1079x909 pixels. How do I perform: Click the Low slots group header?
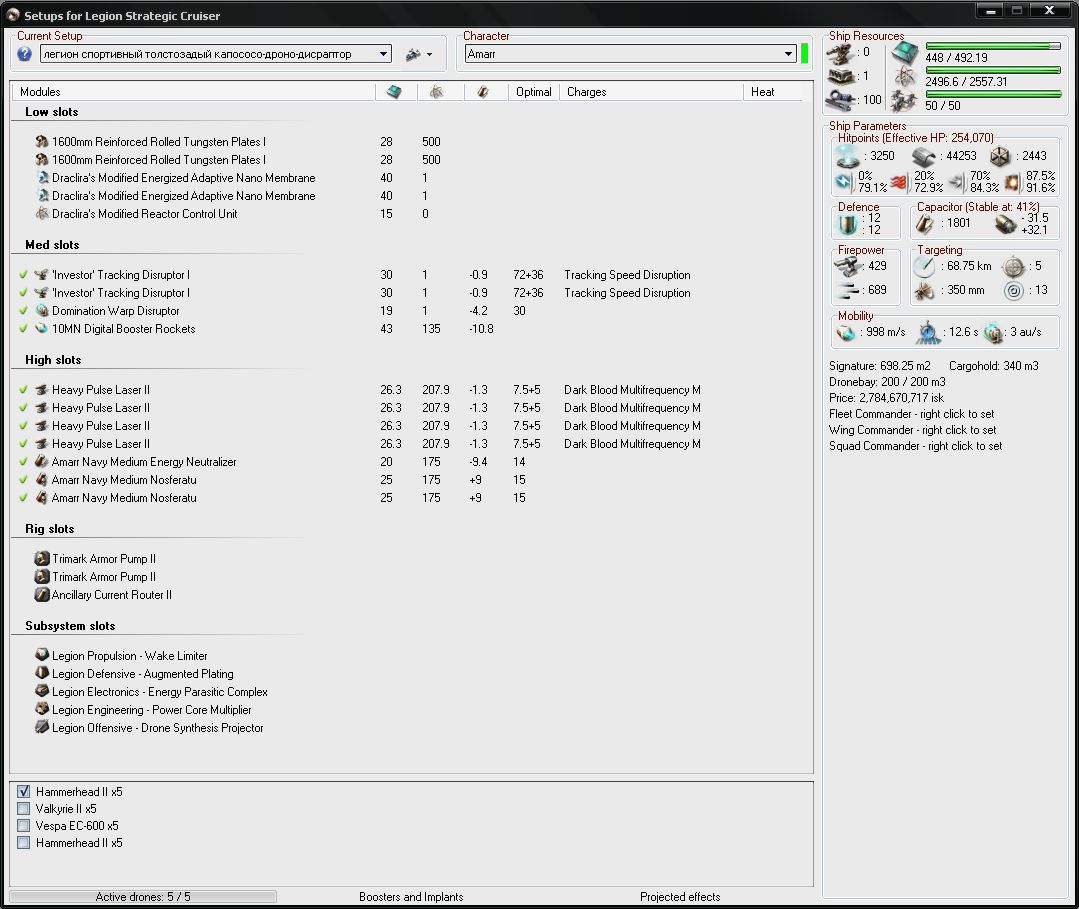tap(52, 111)
